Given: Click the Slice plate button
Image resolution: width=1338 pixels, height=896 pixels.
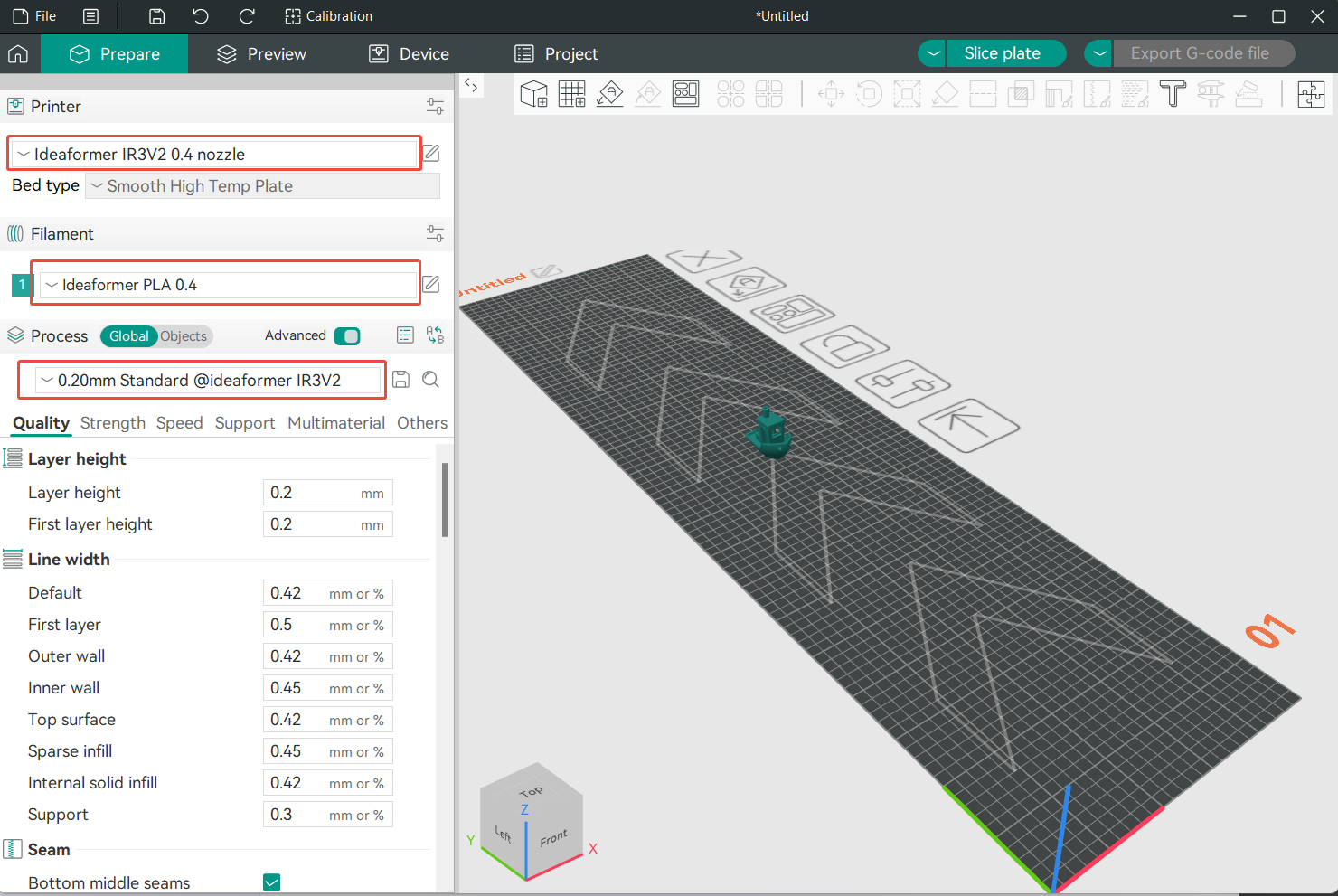Looking at the screenshot, I should click(x=1006, y=53).
